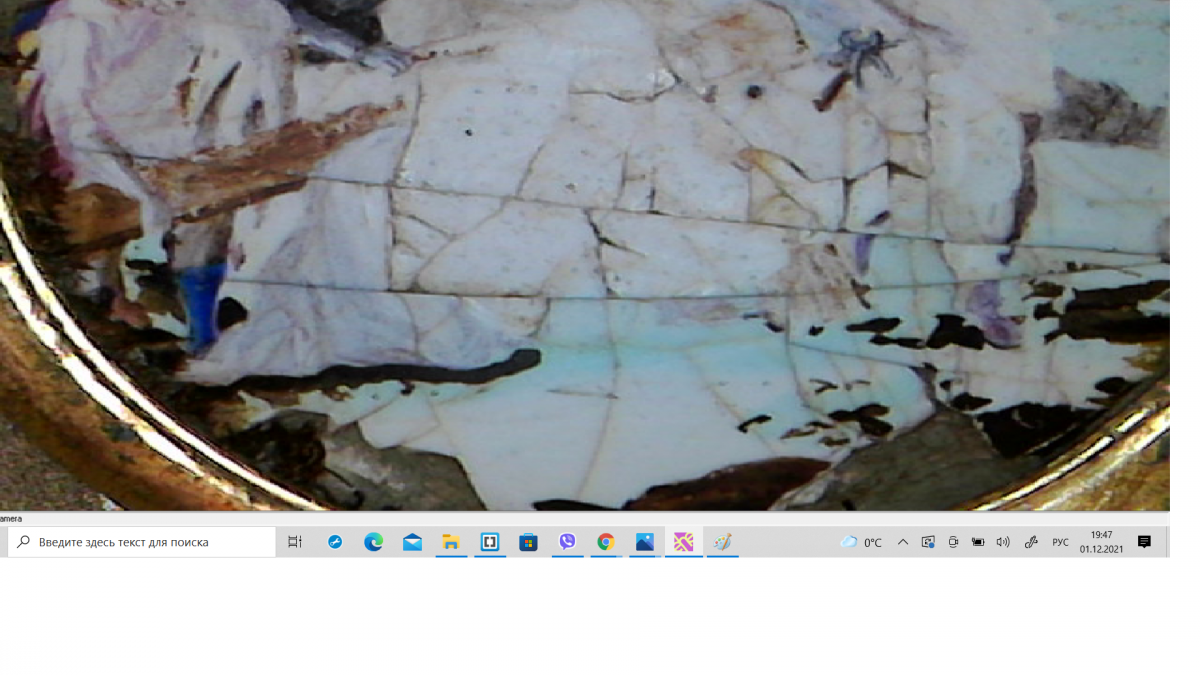
Task: Open Microsoft Store from the taskbar
Action: (528, 542)
